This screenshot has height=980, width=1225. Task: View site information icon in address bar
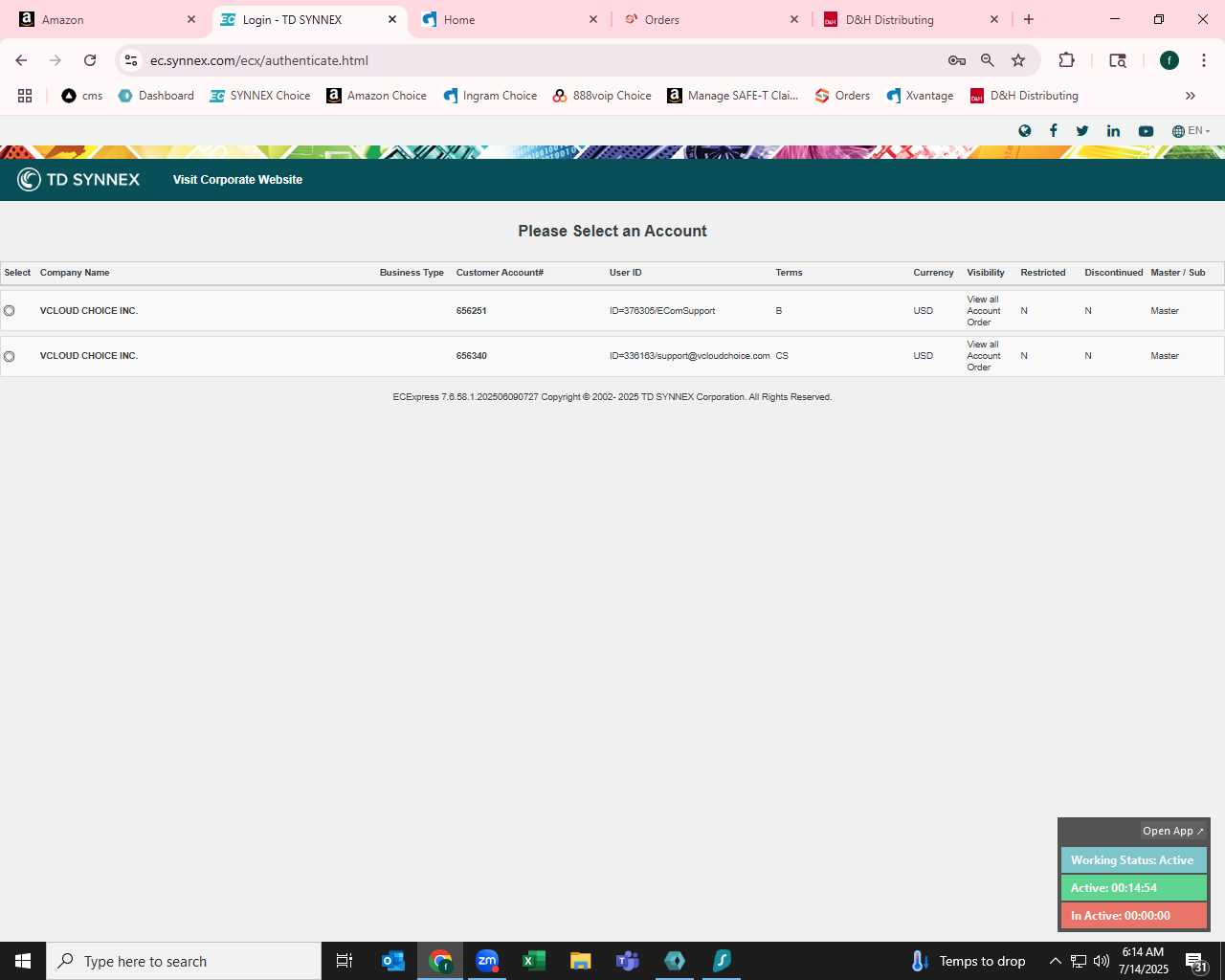point(131,60)
